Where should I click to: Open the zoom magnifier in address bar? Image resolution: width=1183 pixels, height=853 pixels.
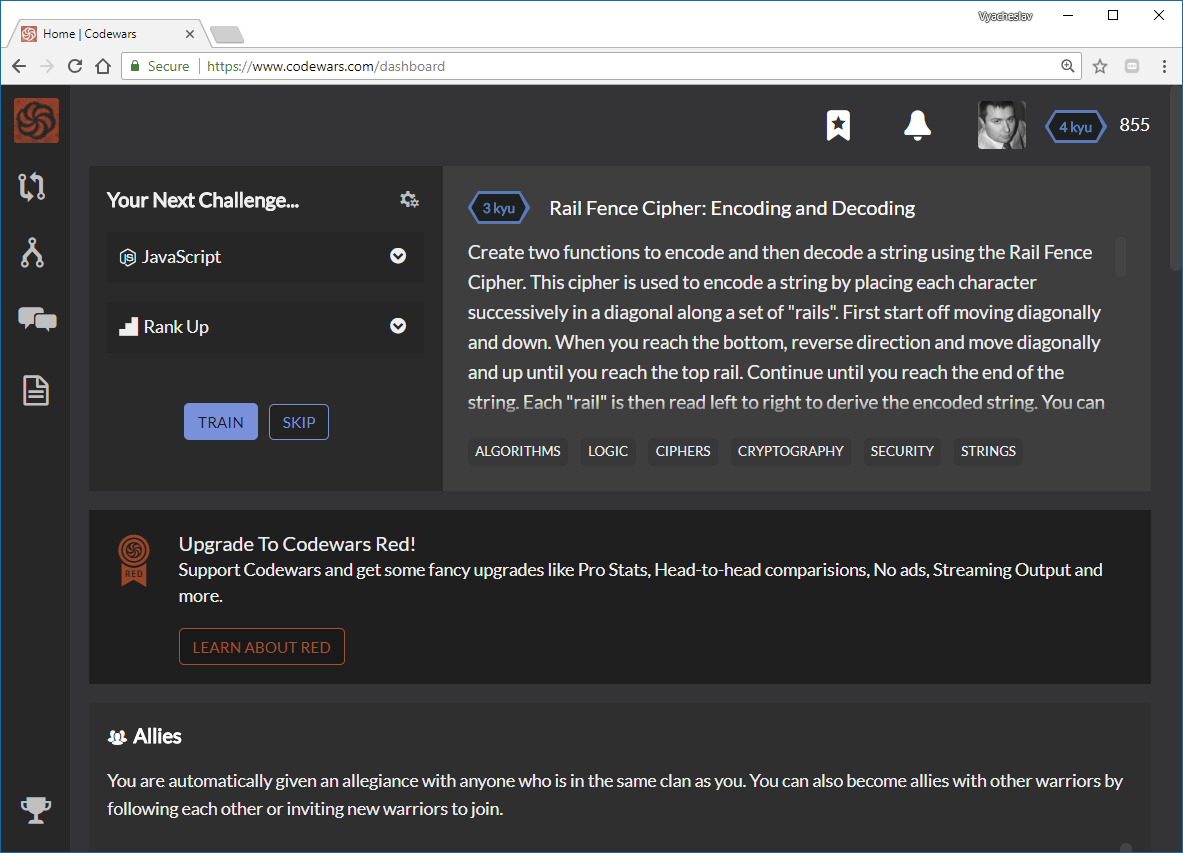(x=1068, y=66)
